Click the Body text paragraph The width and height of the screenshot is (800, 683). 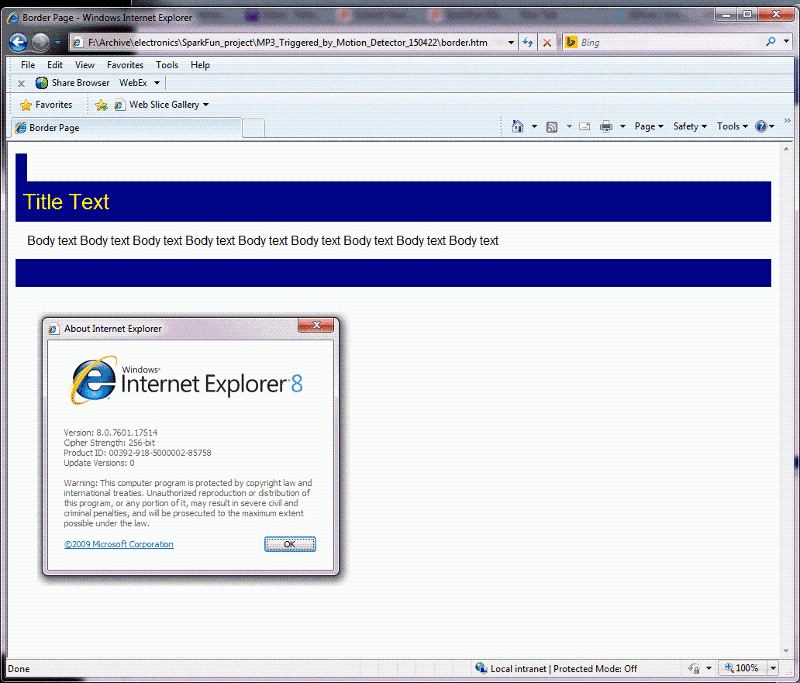pyautogui.click(x=263, y=241)
